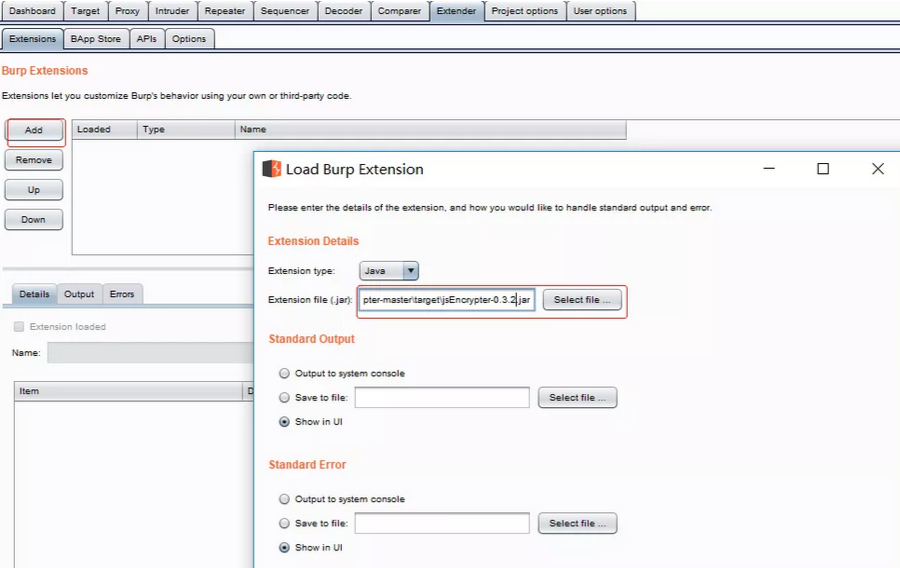The width and height of the screenshot is (900, 568).
Task: Click Standard Output save file path field
Action: click(x=442, y=397)
